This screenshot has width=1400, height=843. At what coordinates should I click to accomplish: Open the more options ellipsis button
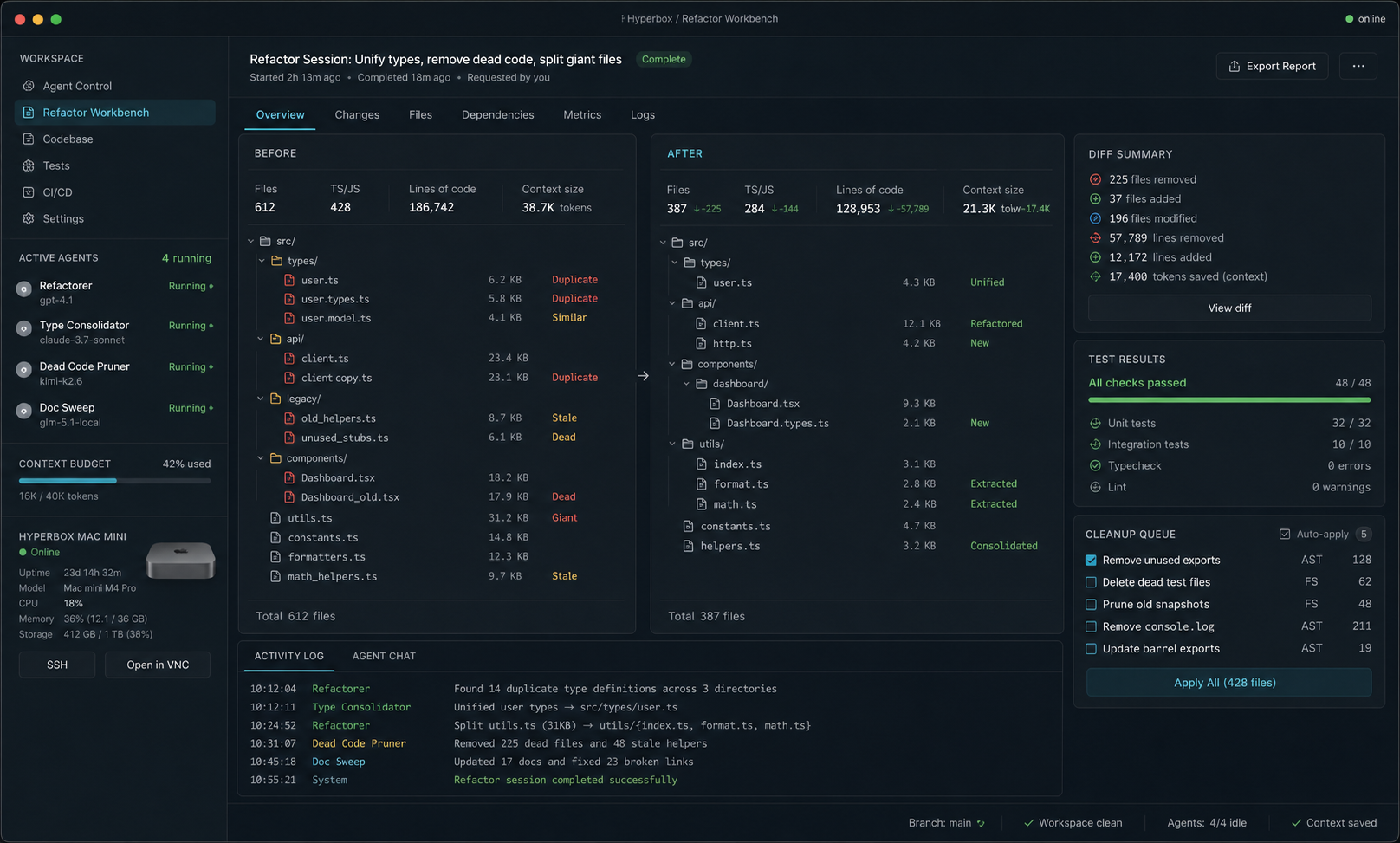tap(1358, 66)
